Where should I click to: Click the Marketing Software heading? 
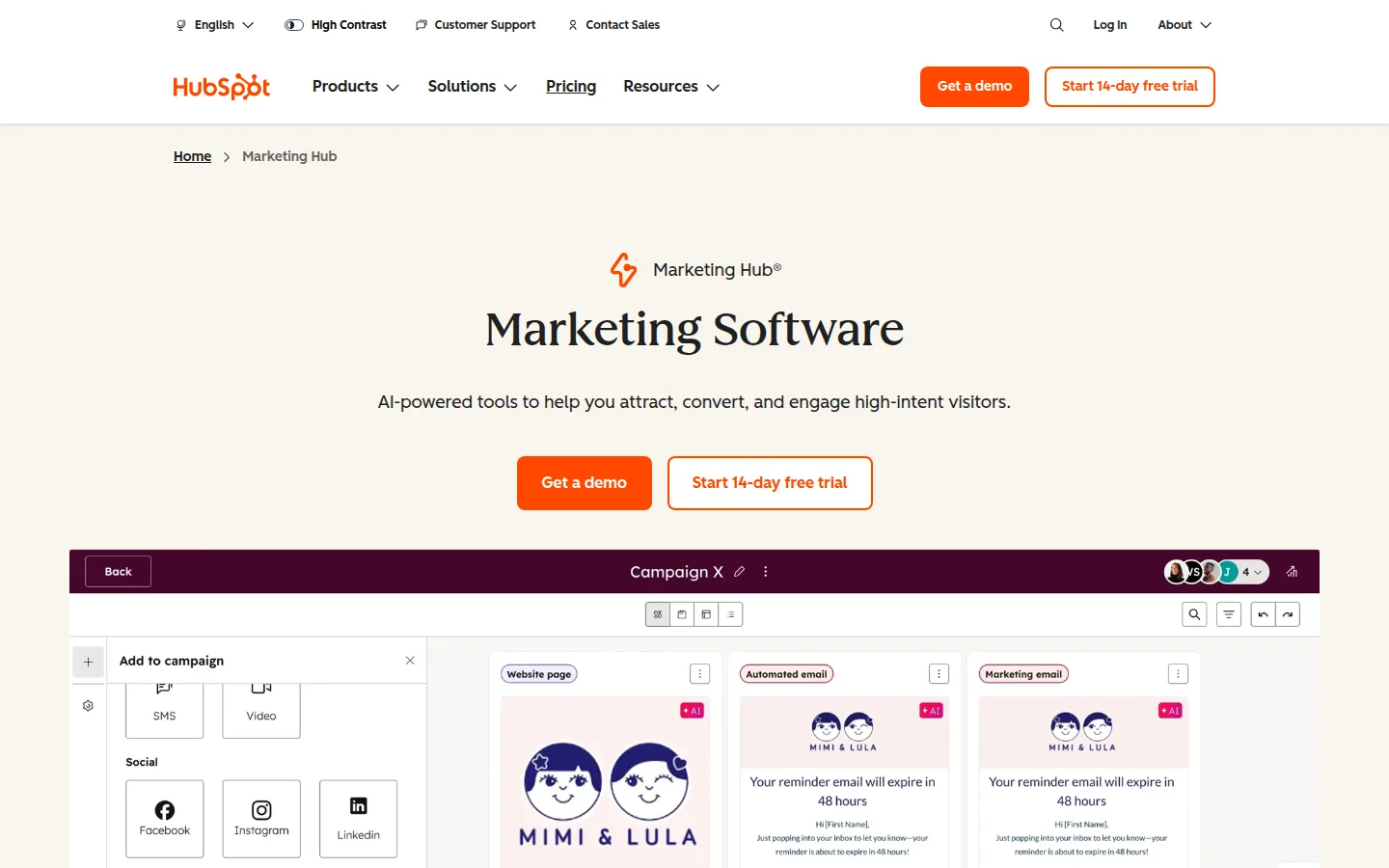coord(694,330)
